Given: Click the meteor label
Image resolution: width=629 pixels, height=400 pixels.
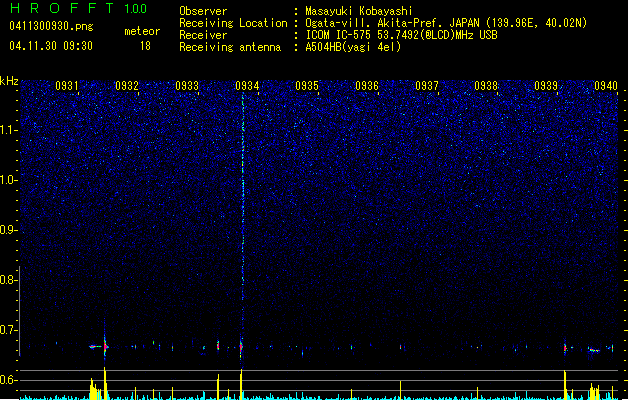Looking at the screenshot, I should (142, 31).
